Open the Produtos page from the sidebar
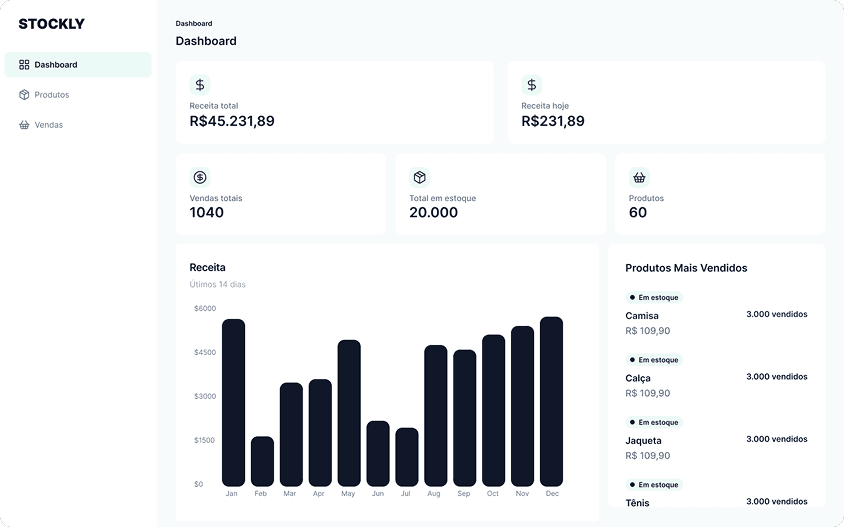The height and width of the screenshot is (527, 844). (x=52, y=95)
